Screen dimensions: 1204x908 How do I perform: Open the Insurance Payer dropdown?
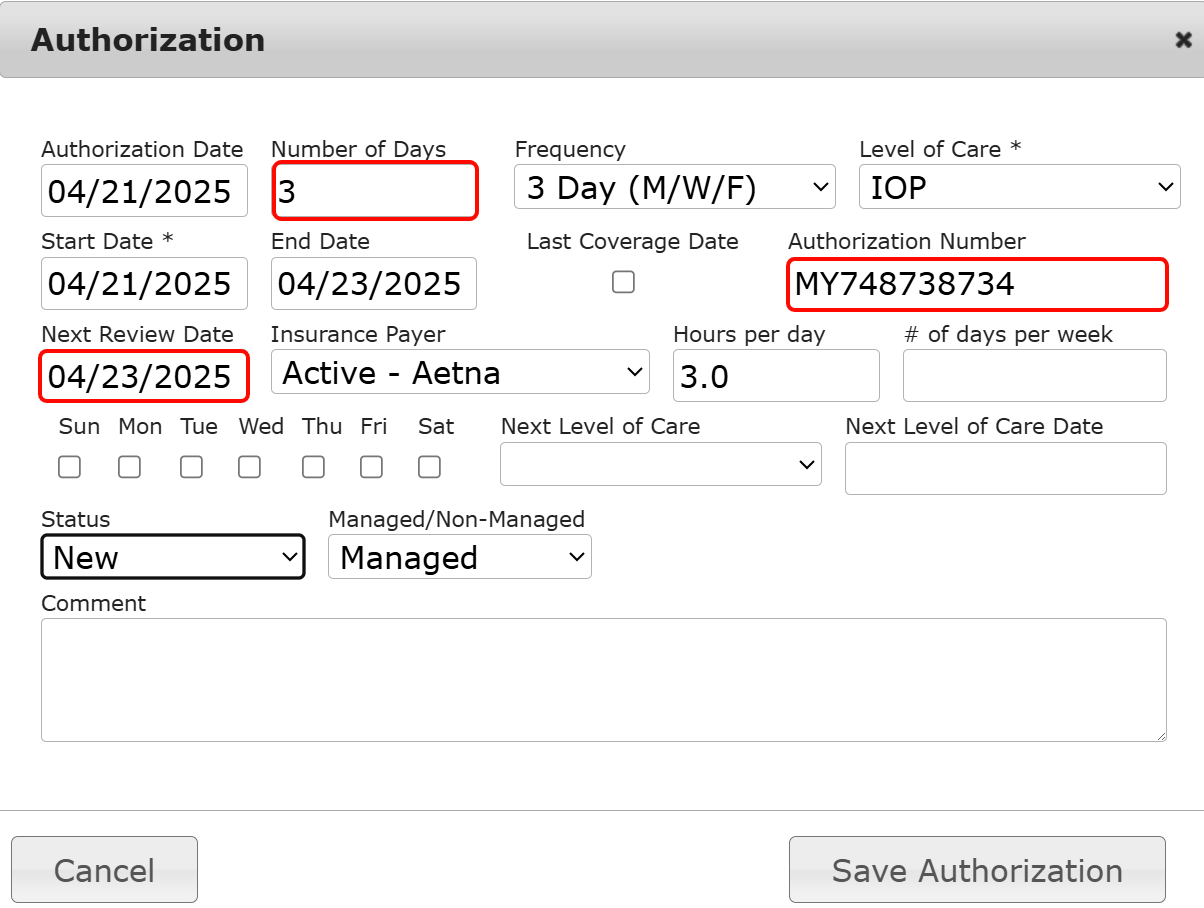pyautogui.click(x=460, y=372)
